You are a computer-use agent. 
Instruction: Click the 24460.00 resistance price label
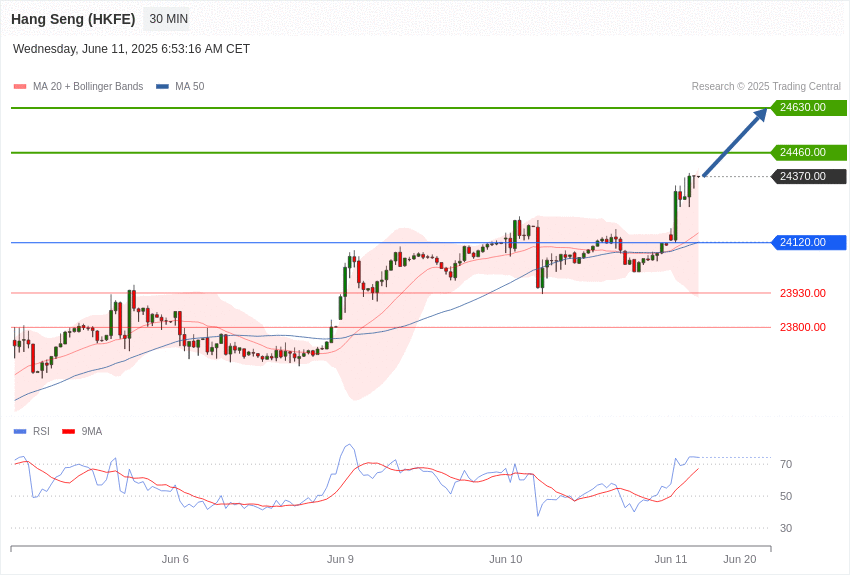pos(808,152)
